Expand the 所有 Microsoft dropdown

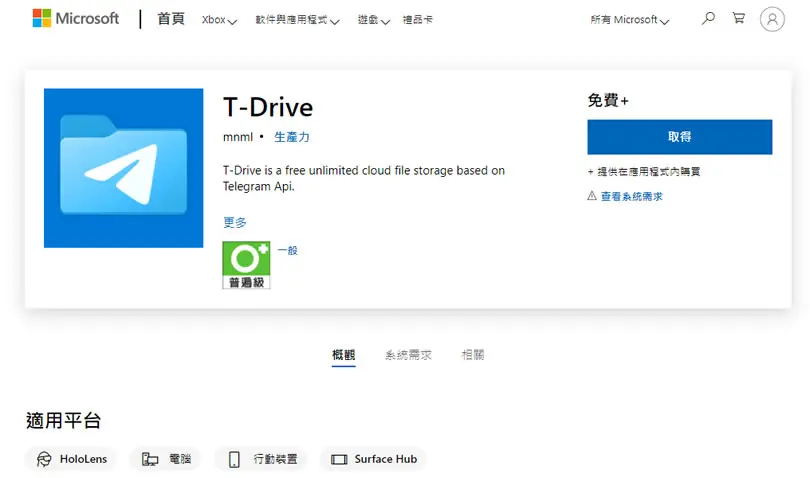[x=630, y=20]
